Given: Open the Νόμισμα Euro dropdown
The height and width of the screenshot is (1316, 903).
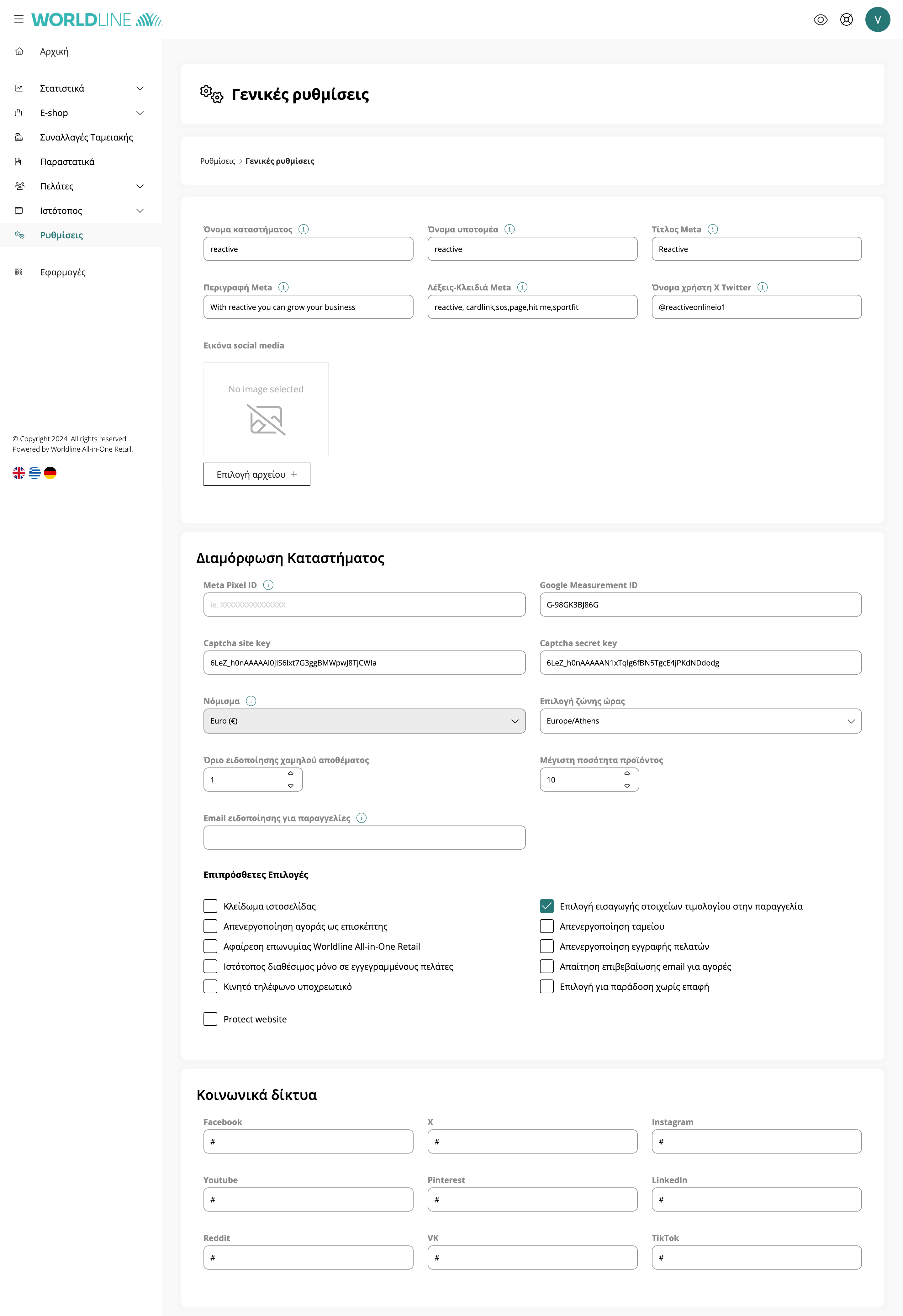Looking at the screenshot, I should click(x=364, y=721).
